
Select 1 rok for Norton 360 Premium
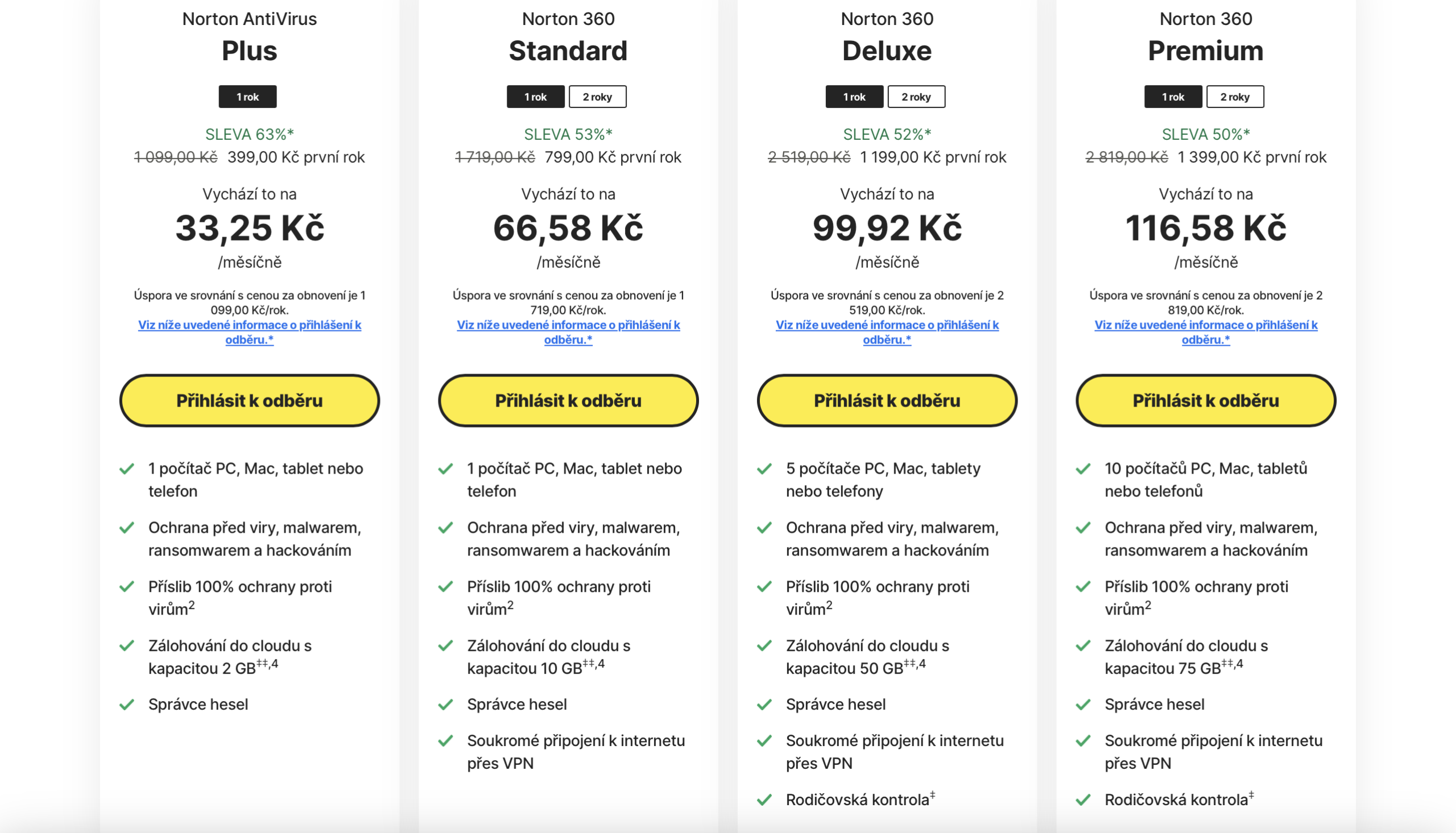[1173, 97]
